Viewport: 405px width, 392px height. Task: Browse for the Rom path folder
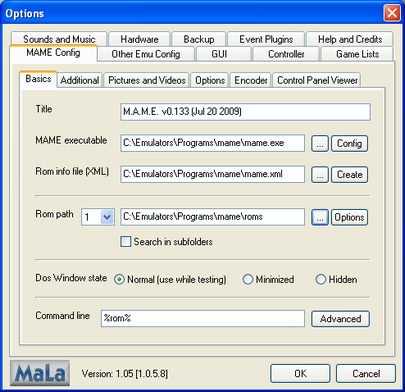320,217
